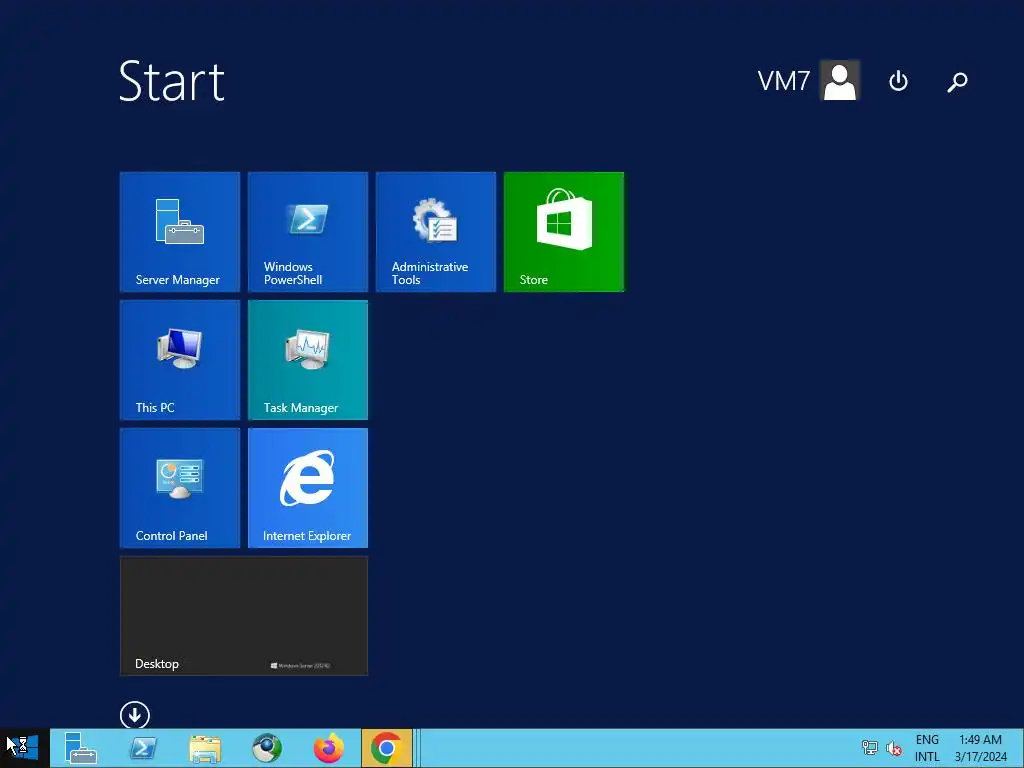Click the muted volume tray icon

pyautogui.click(x=894, y=748)
